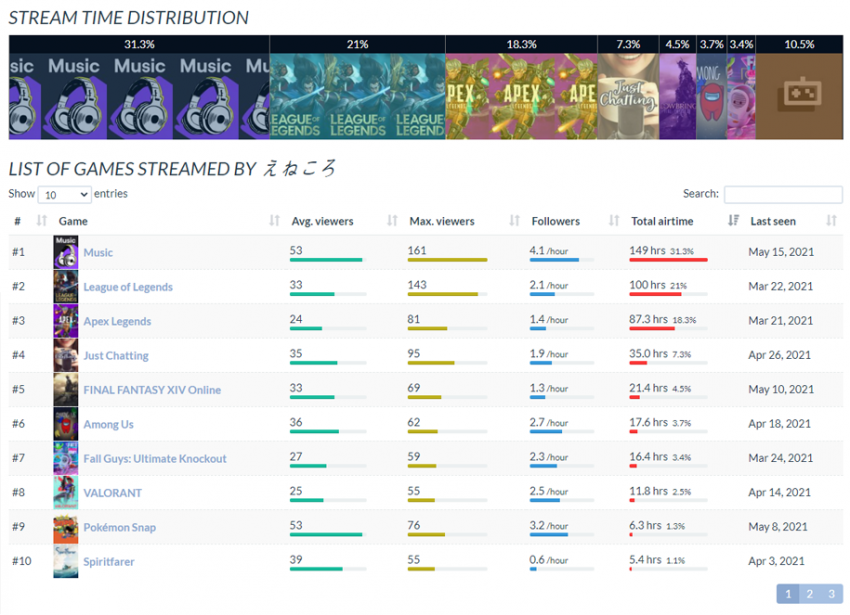850x615 pixels.
Task: Select the Just Chatting thumbnail in row #4
Action: point(66,355)
